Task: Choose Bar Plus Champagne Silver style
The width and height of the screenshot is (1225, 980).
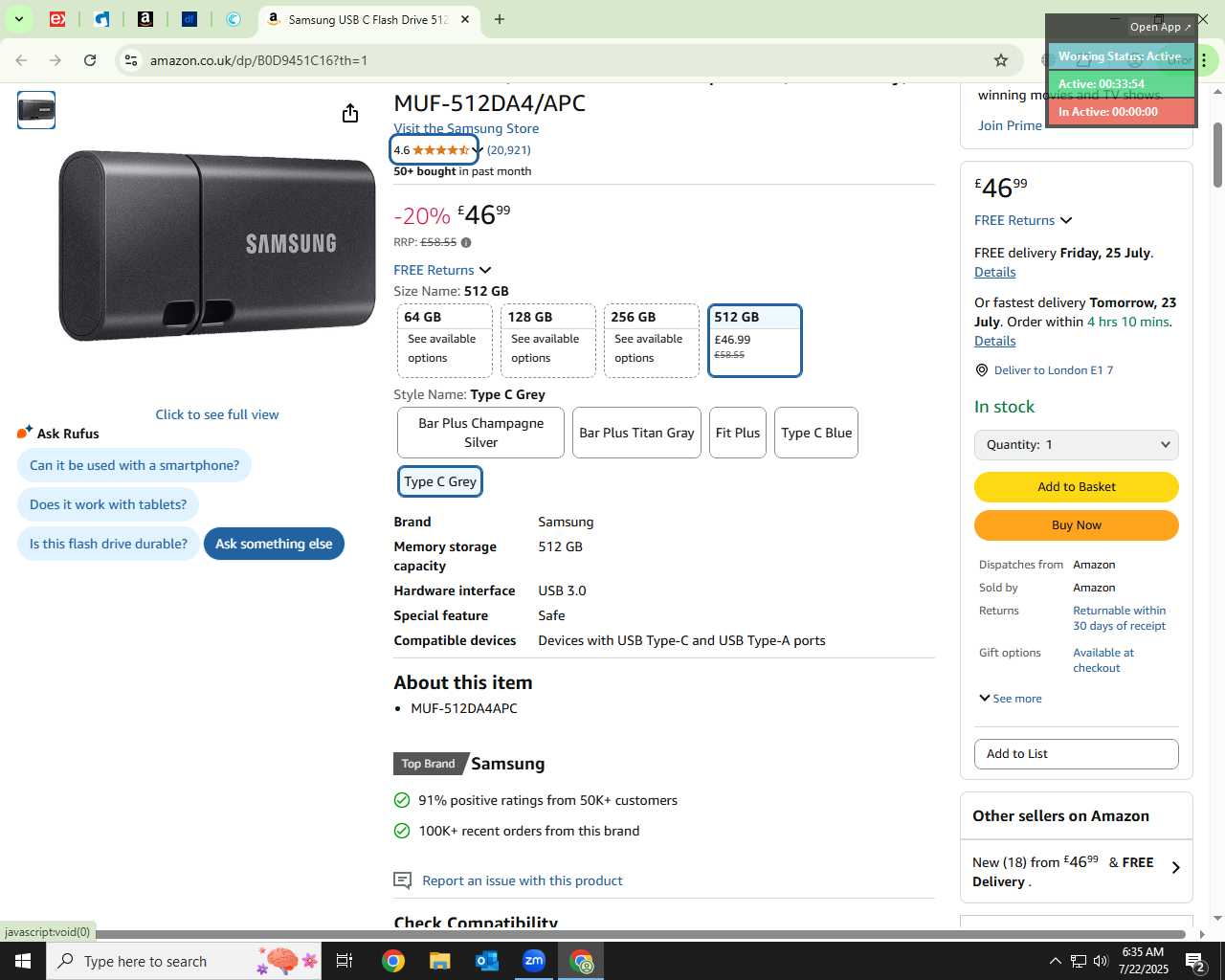Action: pyautogui.click(x=480, y=433)
